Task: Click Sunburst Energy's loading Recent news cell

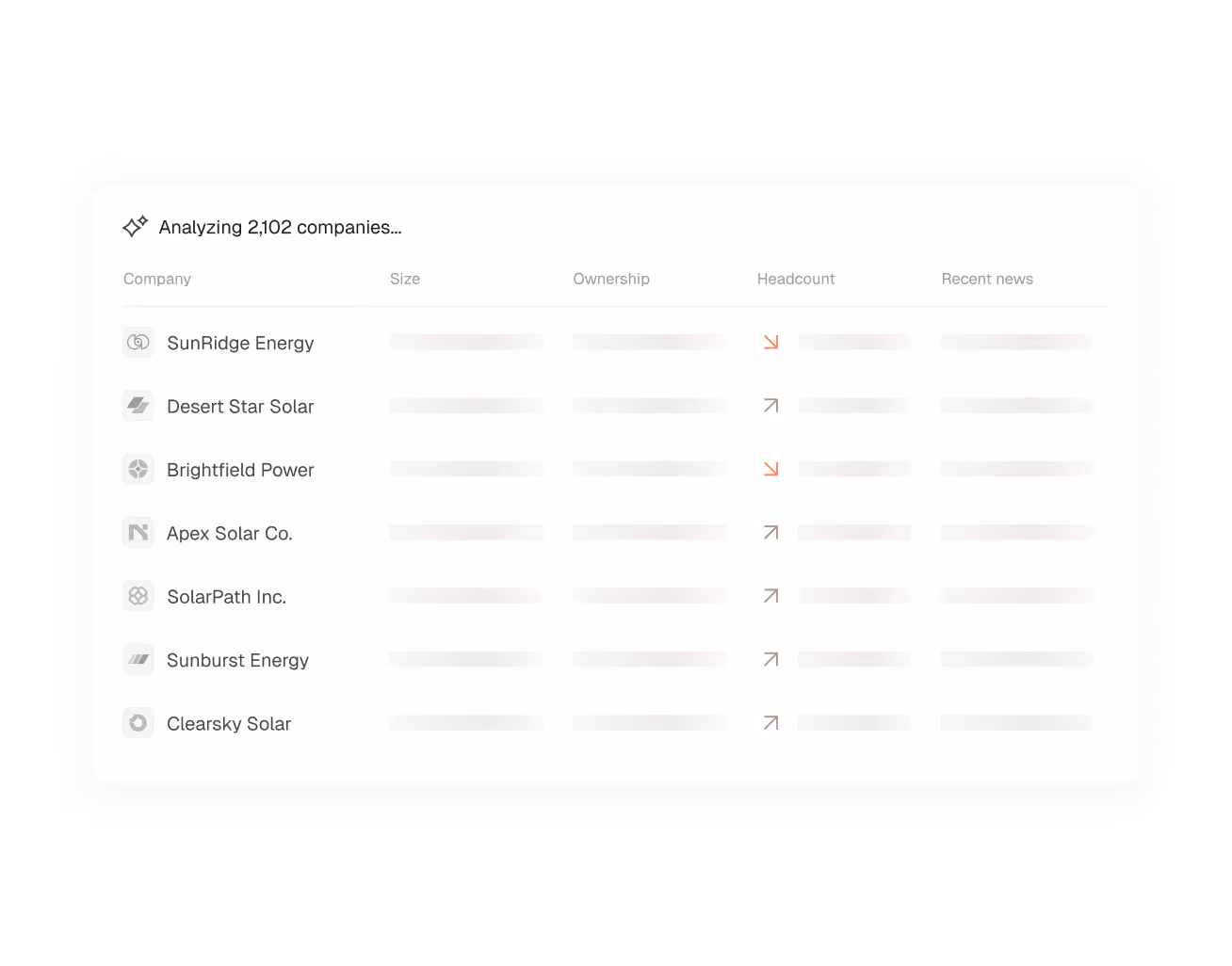Action: click(x=1017, y=660)
